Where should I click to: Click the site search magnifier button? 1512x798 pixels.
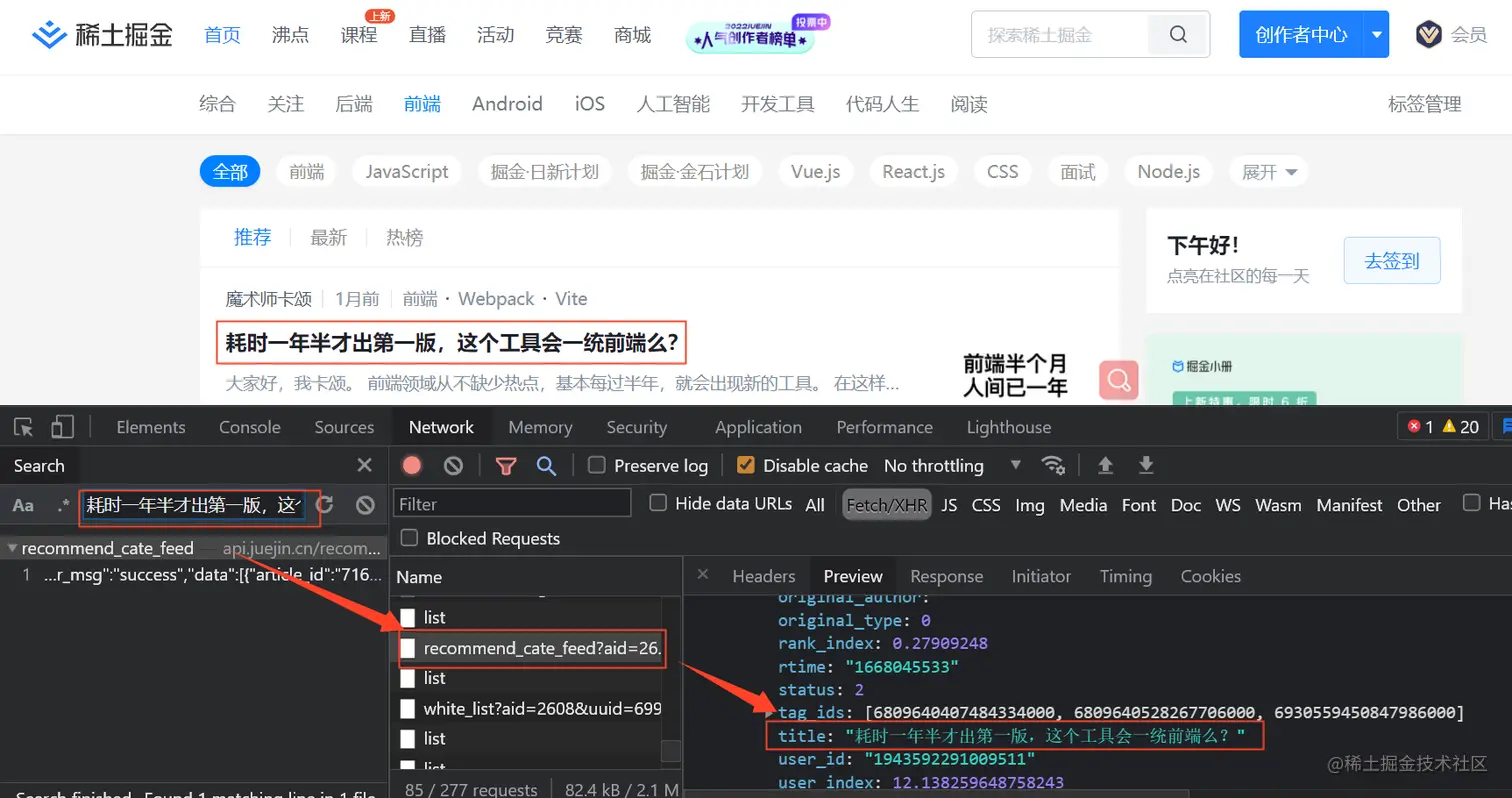coord(1178,35)
